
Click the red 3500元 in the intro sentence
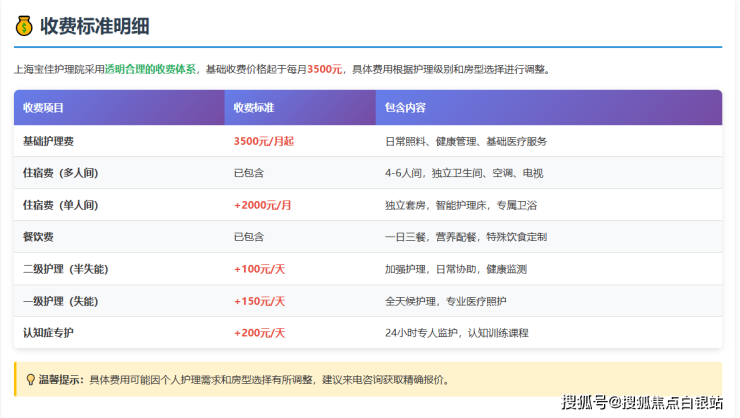(324, 70)
